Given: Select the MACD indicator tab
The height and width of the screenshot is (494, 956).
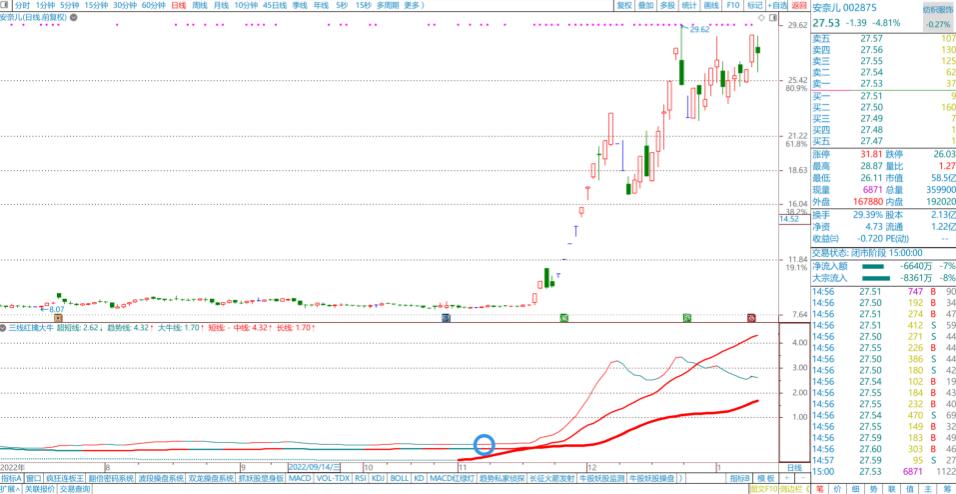Looking at the screenshot, I should click(x=301, y=478).
